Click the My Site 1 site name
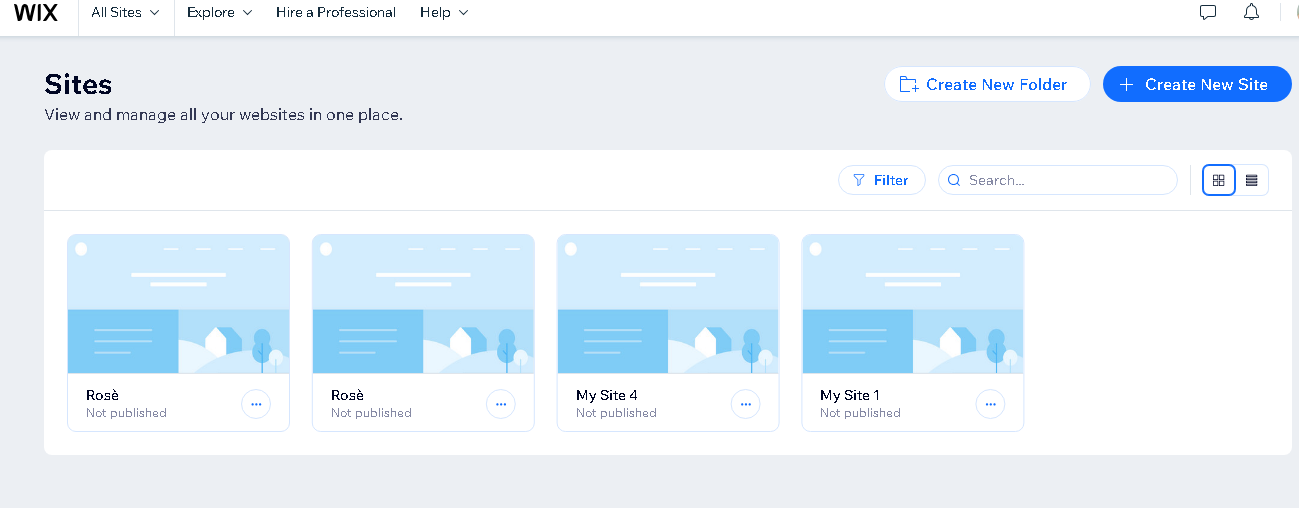This screenshot has height=508, width=1299. (850, 395)
